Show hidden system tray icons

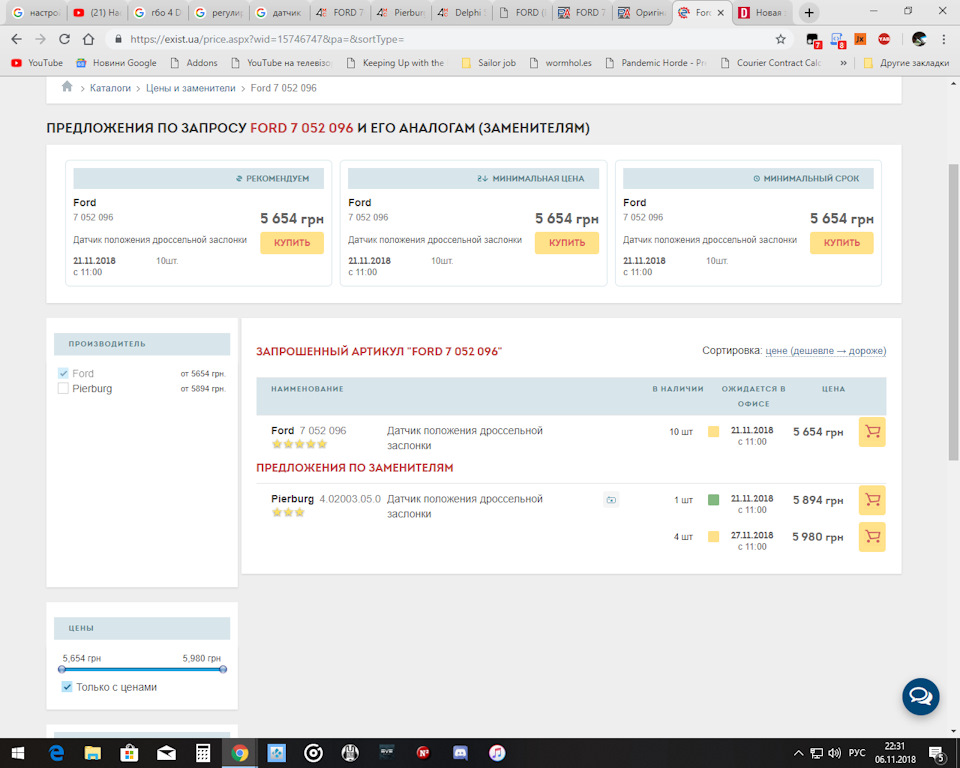coord(798,753)
